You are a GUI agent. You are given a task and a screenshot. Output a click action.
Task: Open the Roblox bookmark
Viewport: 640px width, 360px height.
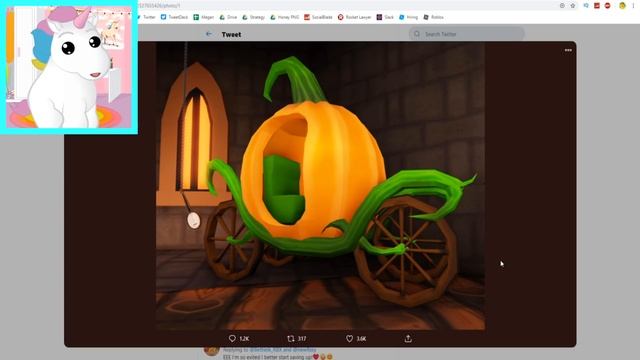coord(433,17)
